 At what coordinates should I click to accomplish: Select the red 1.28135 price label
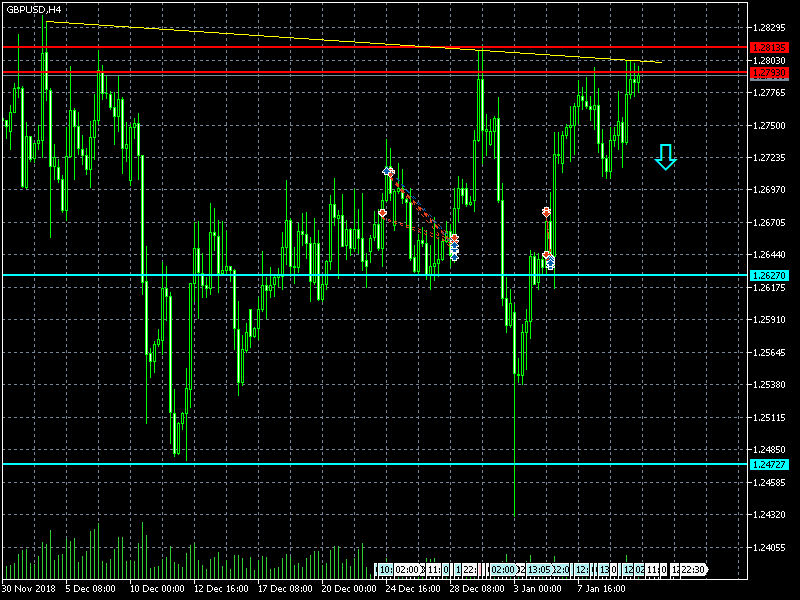click(x=769, y=47)
